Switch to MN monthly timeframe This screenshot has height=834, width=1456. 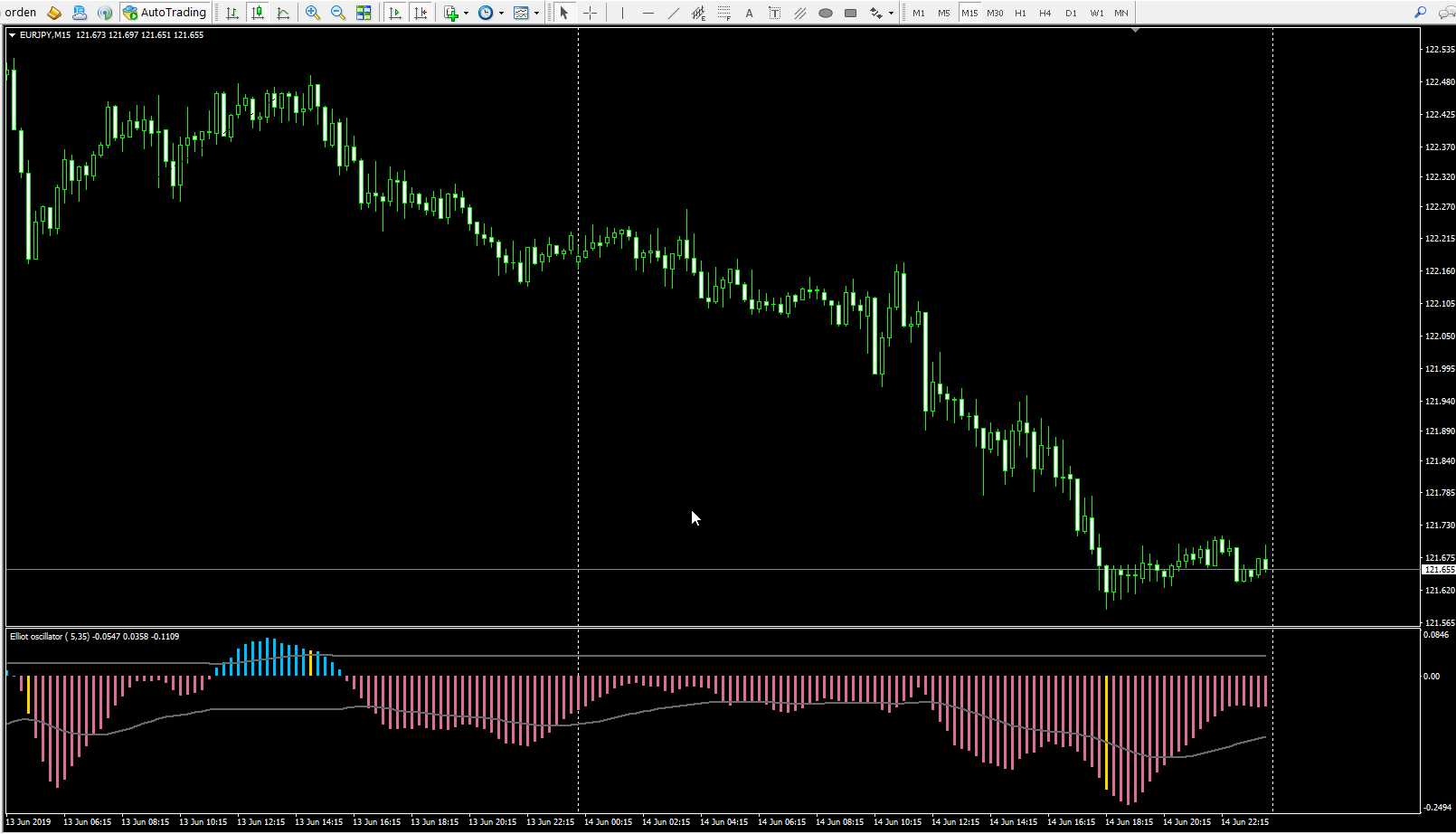(1121, 13)
